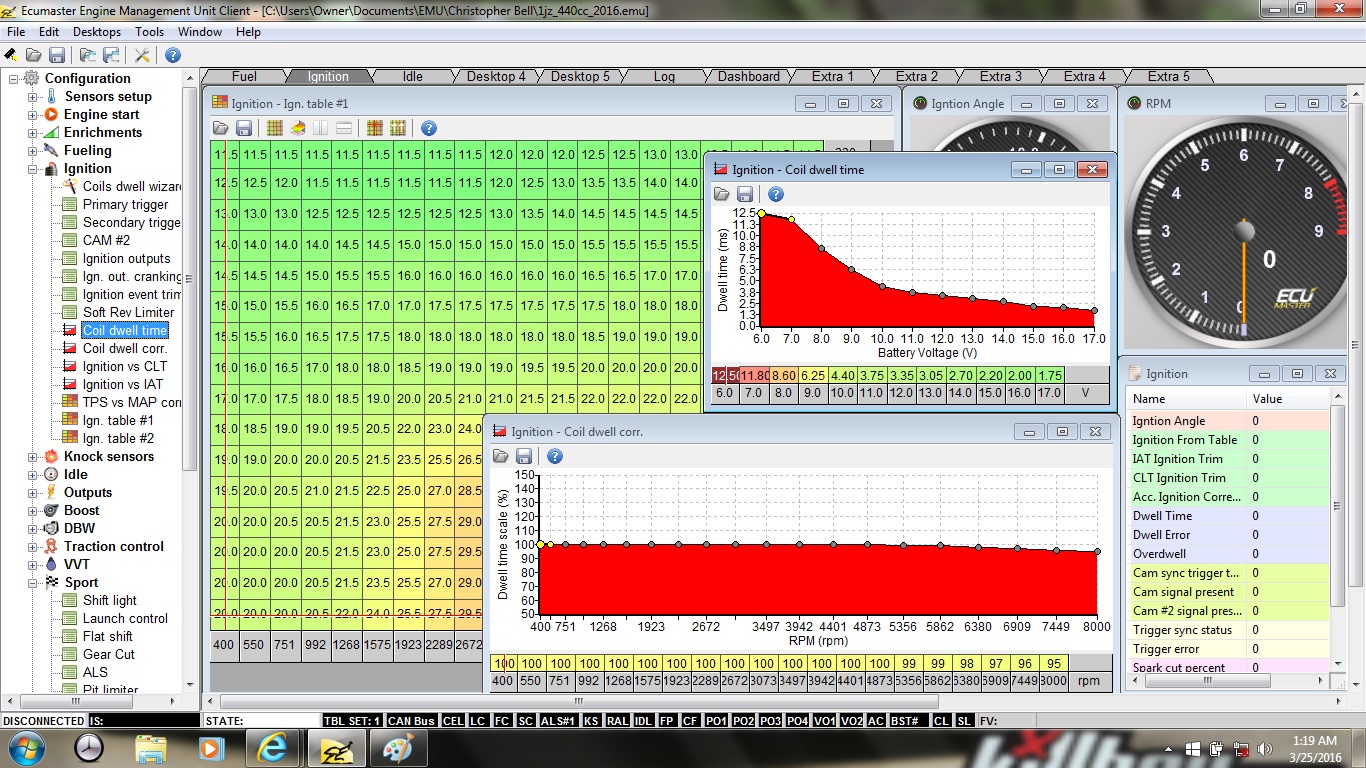Expand the Knock sensors tree node
The image size is (1366, 768).
coord(32,457)
